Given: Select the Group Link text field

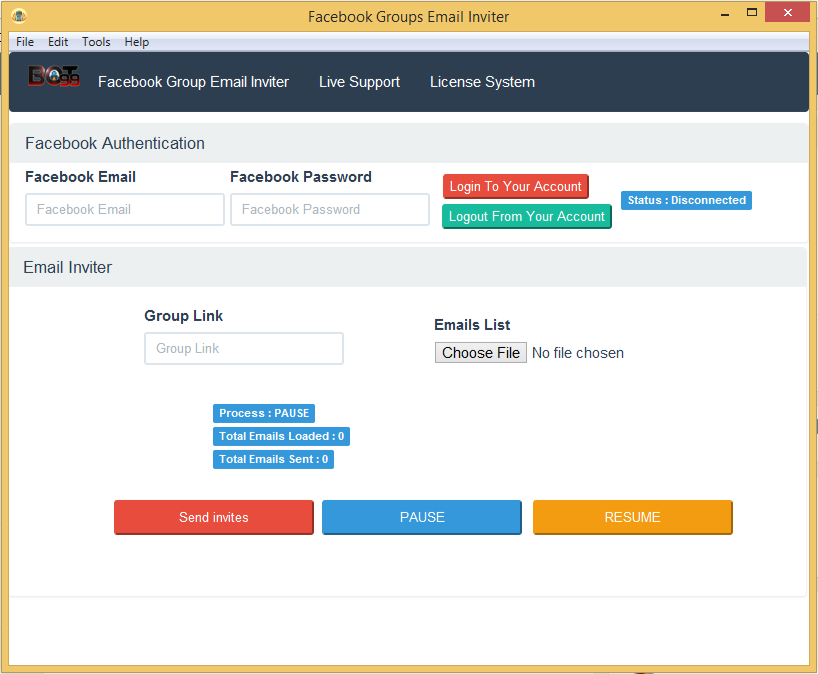Looking at the screenshot, I should (x=244, y=348).
